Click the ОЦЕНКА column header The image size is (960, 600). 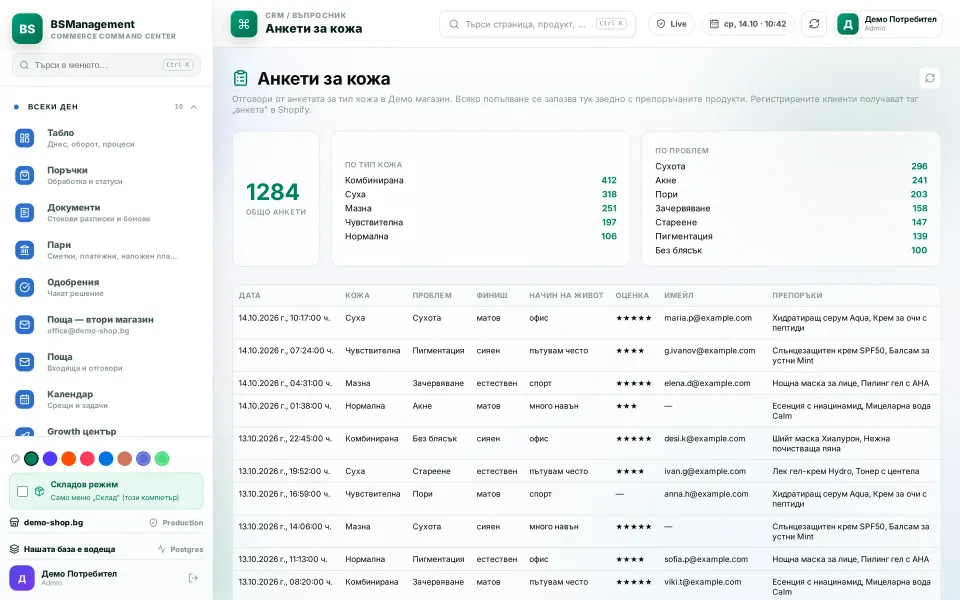point(632,295)
